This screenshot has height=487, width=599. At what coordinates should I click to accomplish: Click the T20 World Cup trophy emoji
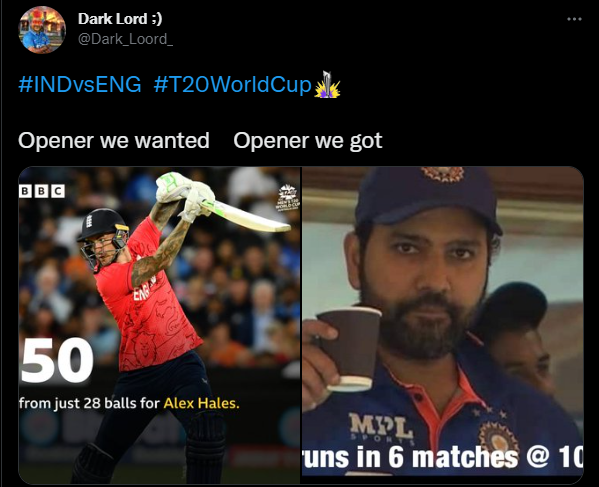coord(327,84)
